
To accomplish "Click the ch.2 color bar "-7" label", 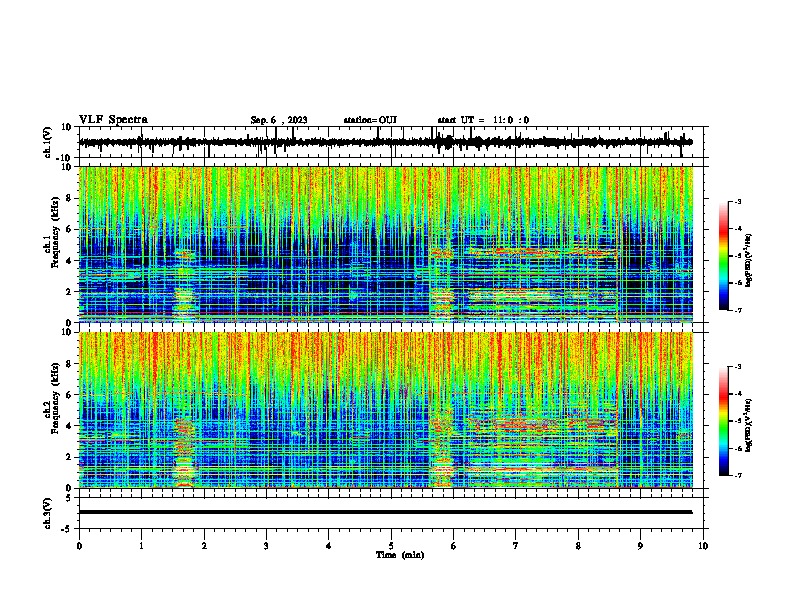I will click(x=737, y=475).
